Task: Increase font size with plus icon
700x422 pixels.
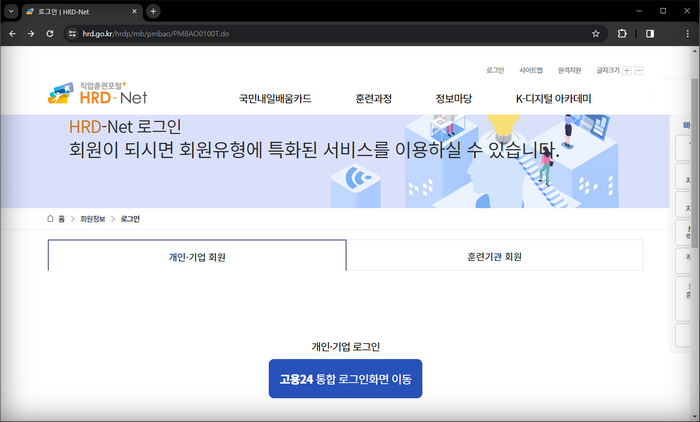Action: point(627,71)
